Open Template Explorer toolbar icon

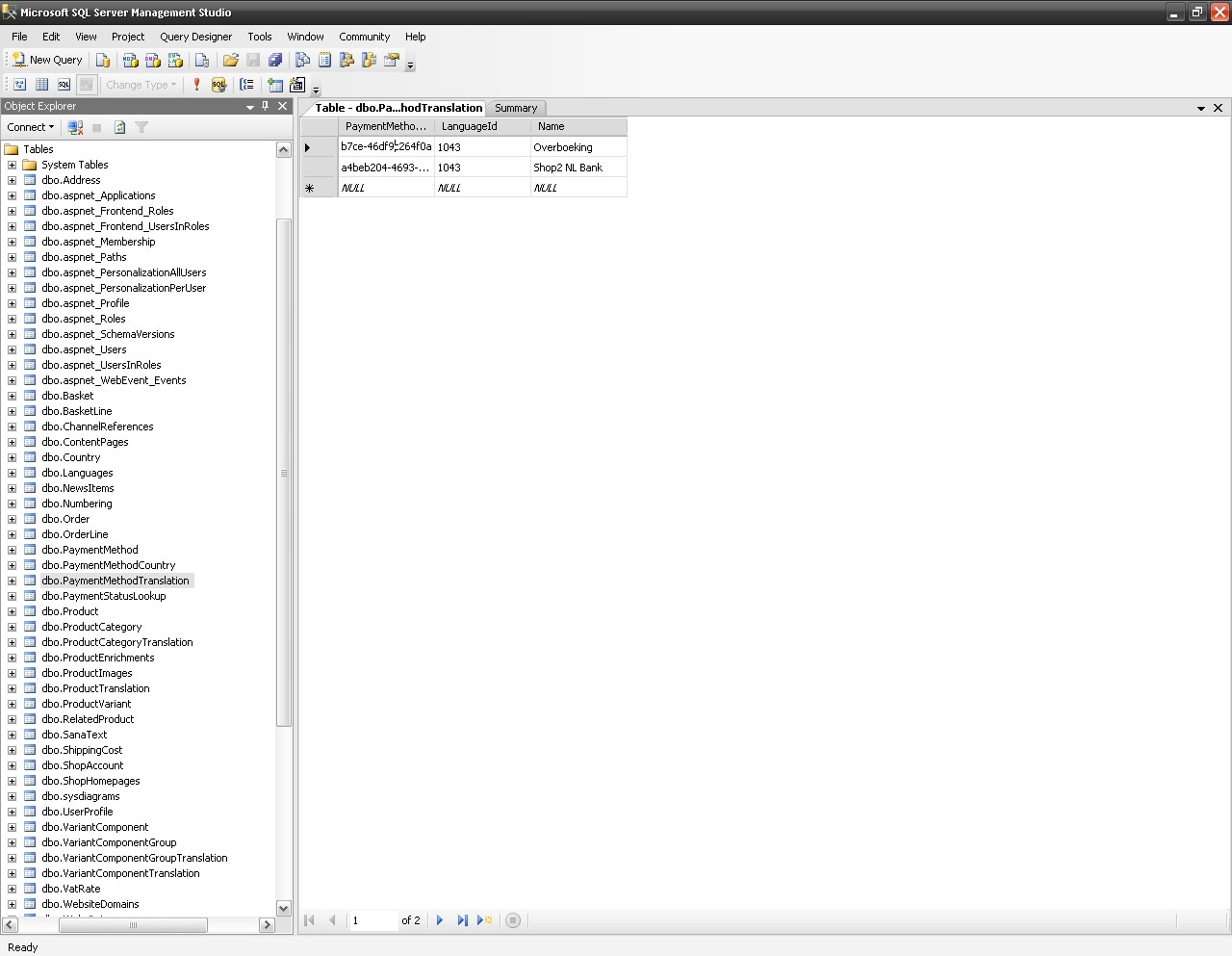[369, 60]
